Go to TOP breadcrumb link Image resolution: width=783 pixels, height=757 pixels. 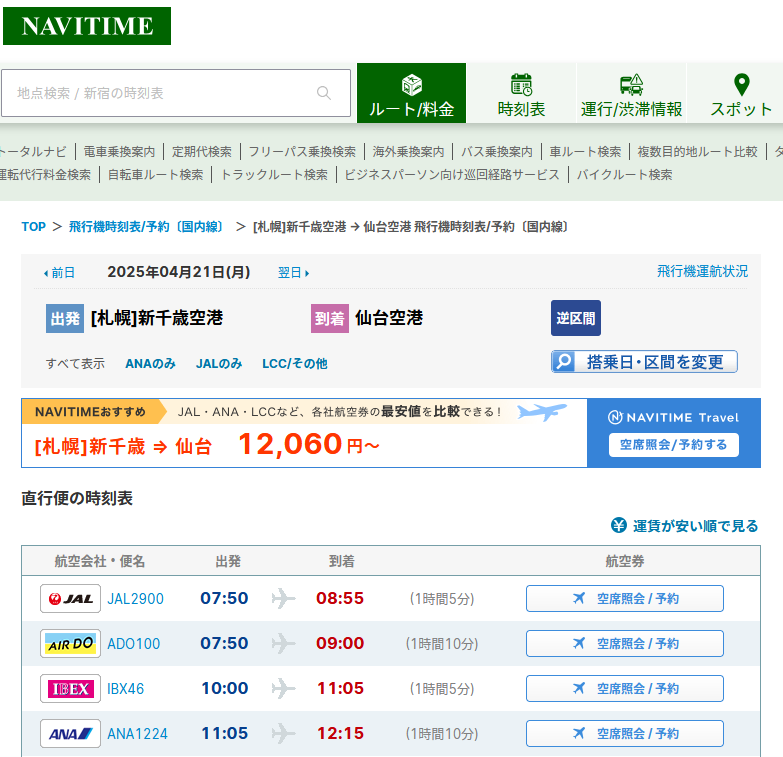coord(33,227)
